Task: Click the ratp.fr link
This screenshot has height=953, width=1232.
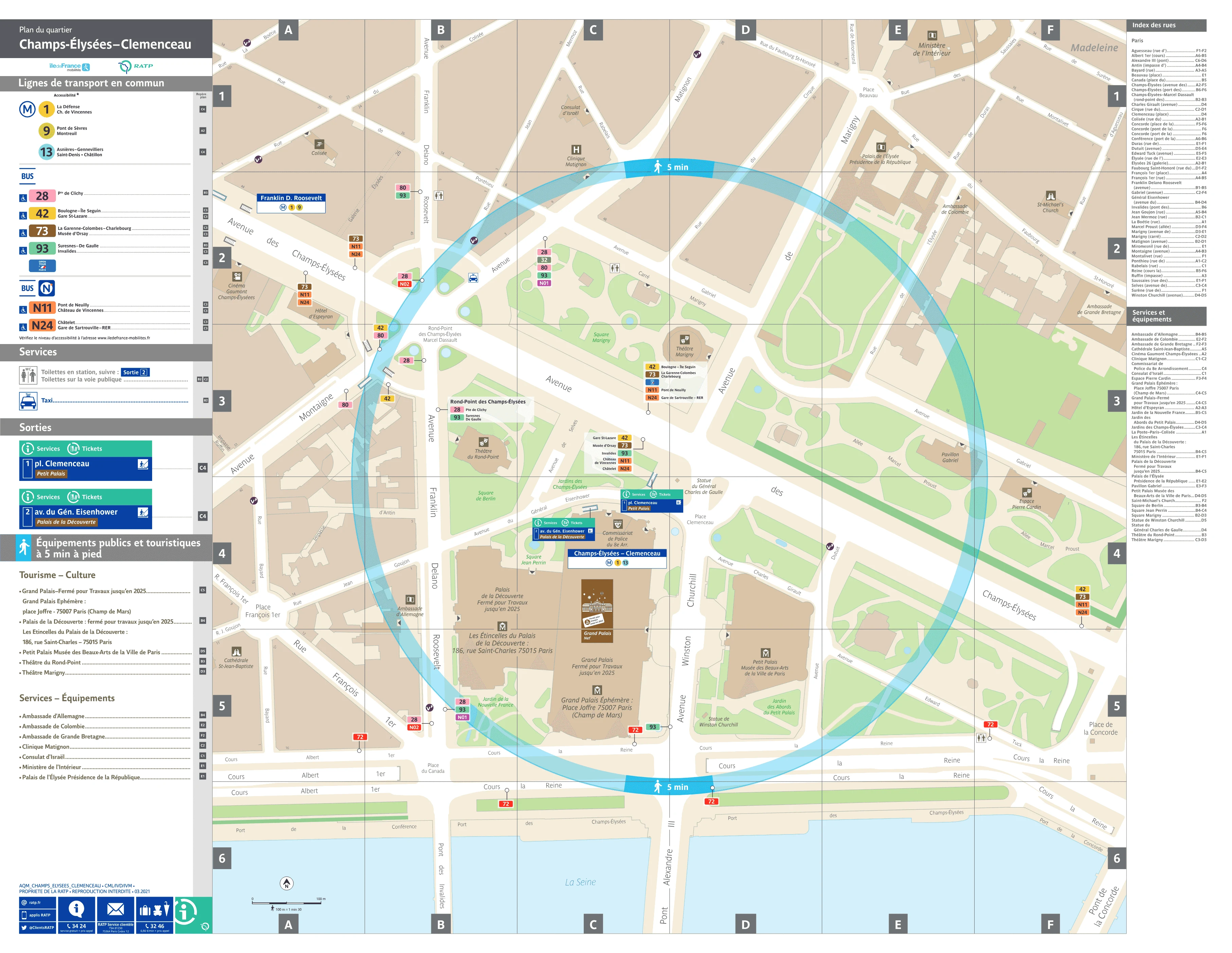Action: pos(37,902)
